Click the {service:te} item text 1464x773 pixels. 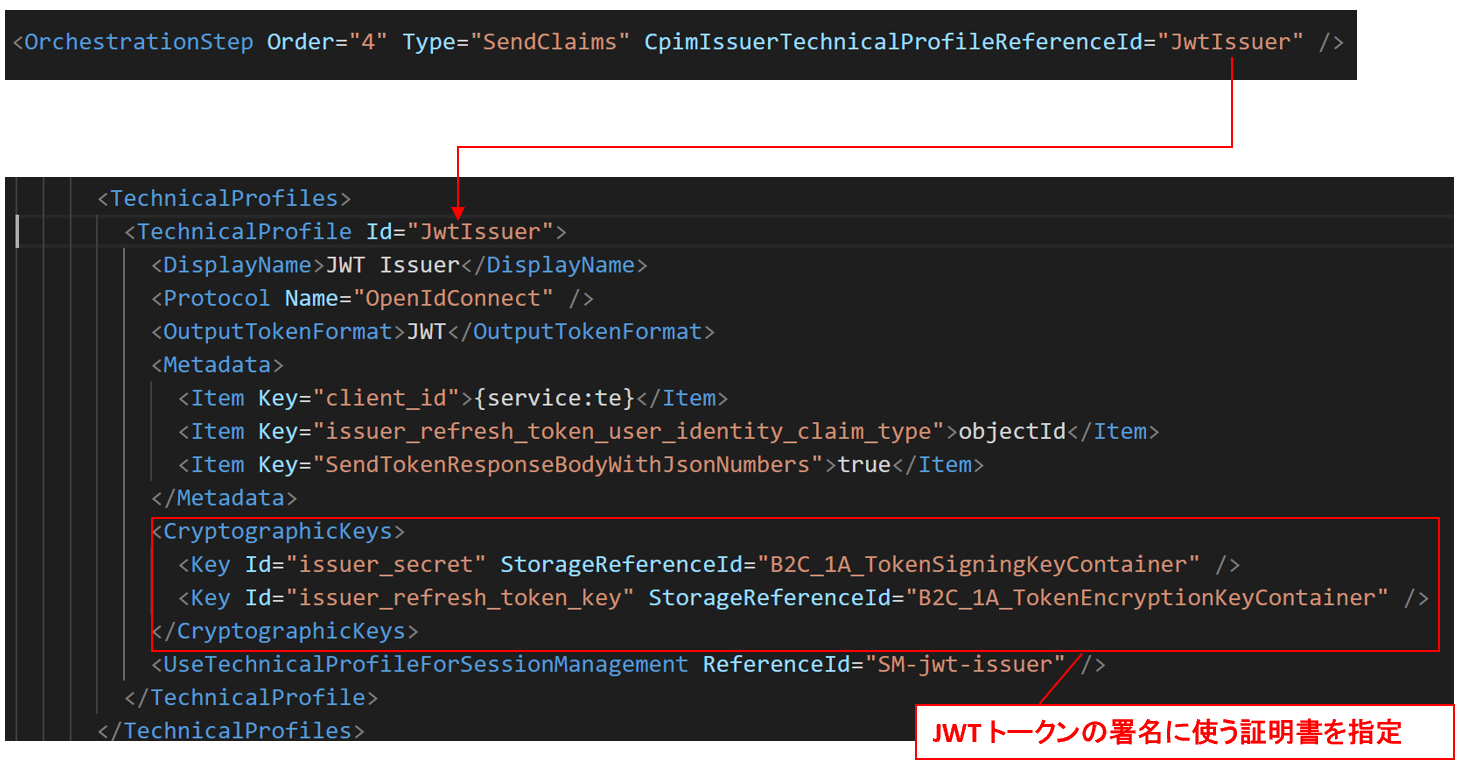coord(554,398)
